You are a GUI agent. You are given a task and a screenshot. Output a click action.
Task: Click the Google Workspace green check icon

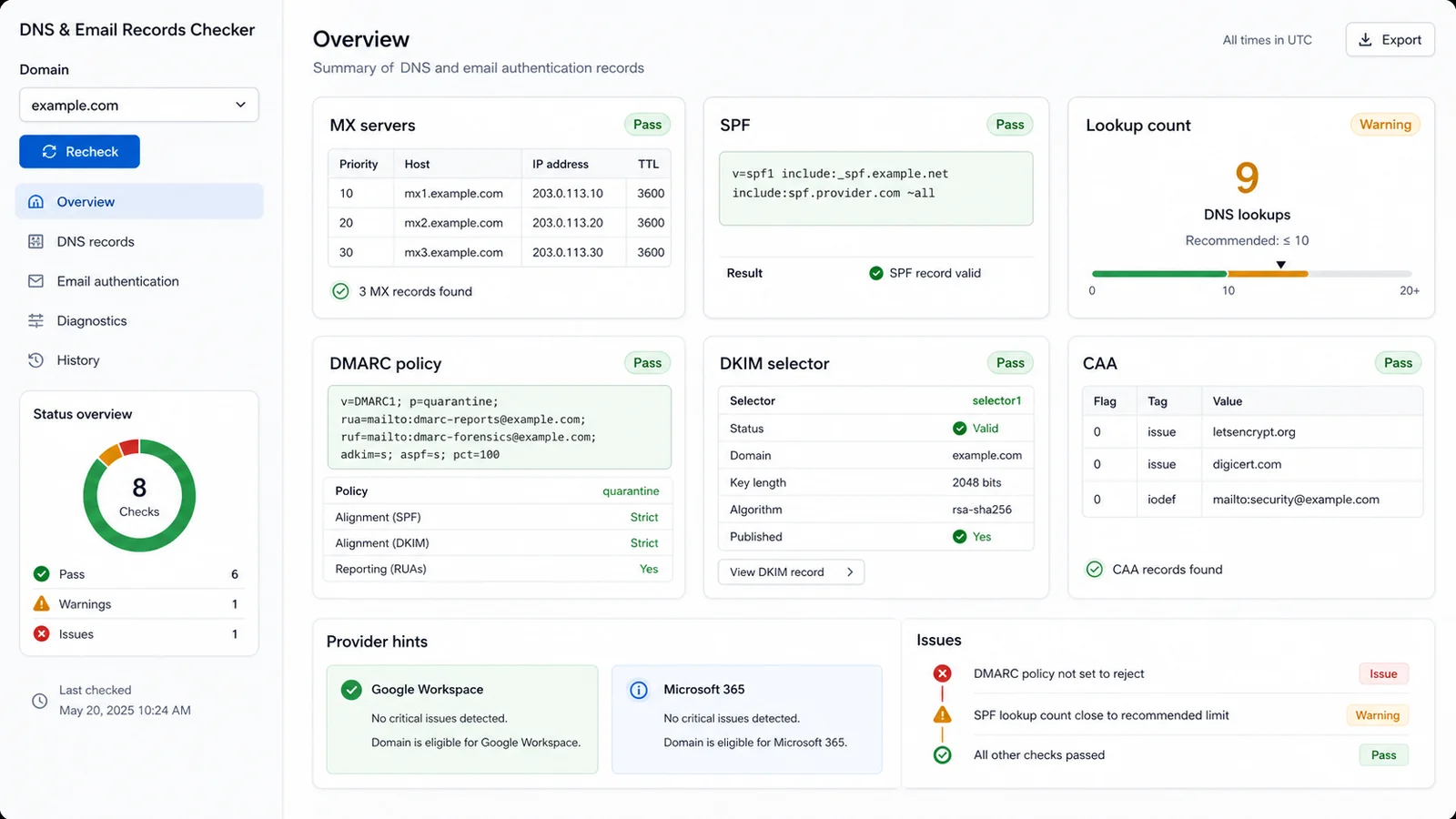(x=351, y=690)
